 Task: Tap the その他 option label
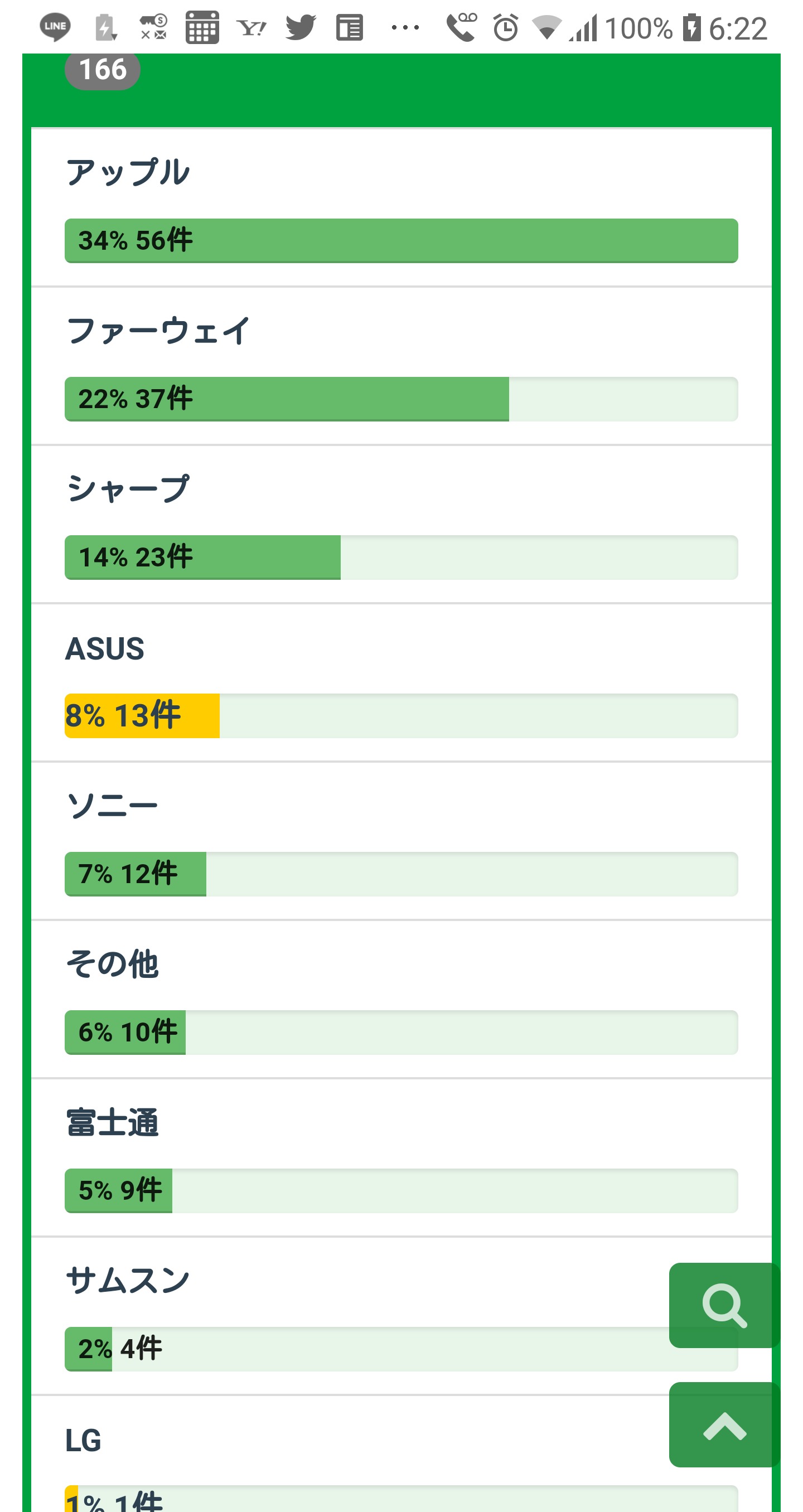coord(112,965)
